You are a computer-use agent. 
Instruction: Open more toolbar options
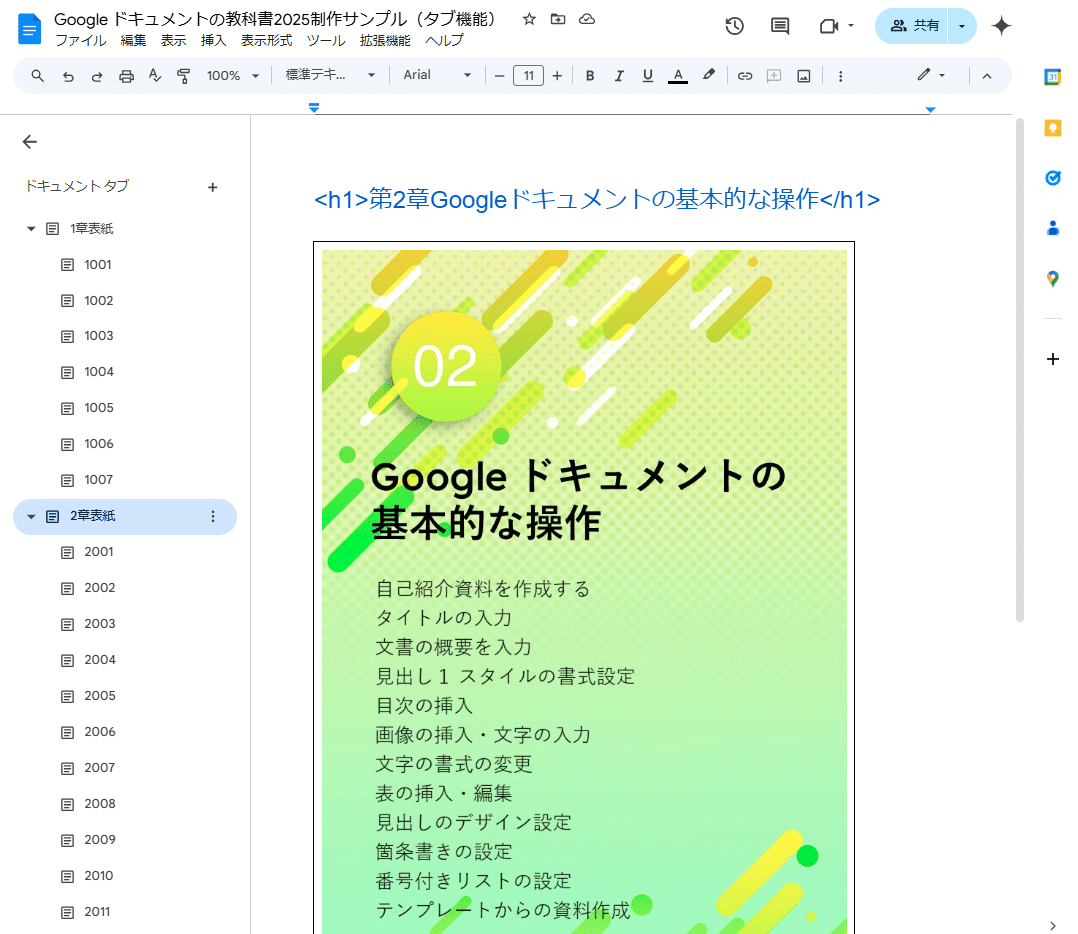point(840,76)
